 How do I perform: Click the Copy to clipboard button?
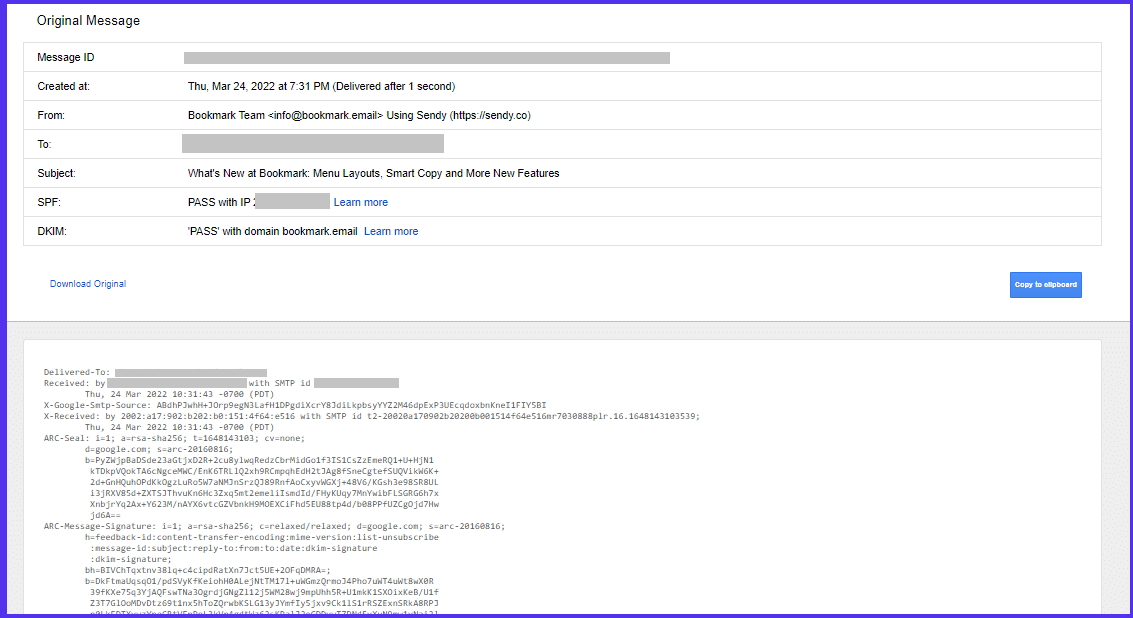point(1044,284)
